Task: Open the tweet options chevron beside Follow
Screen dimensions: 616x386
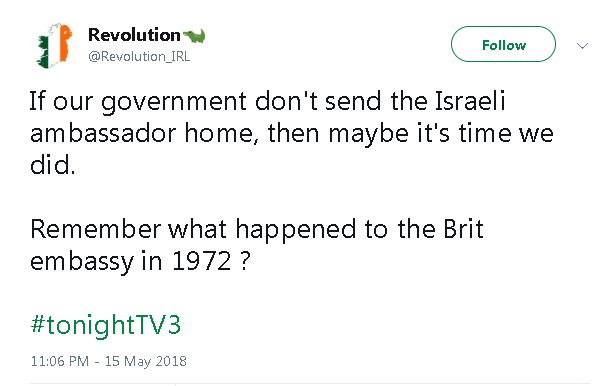Action: tap(582, 46)
